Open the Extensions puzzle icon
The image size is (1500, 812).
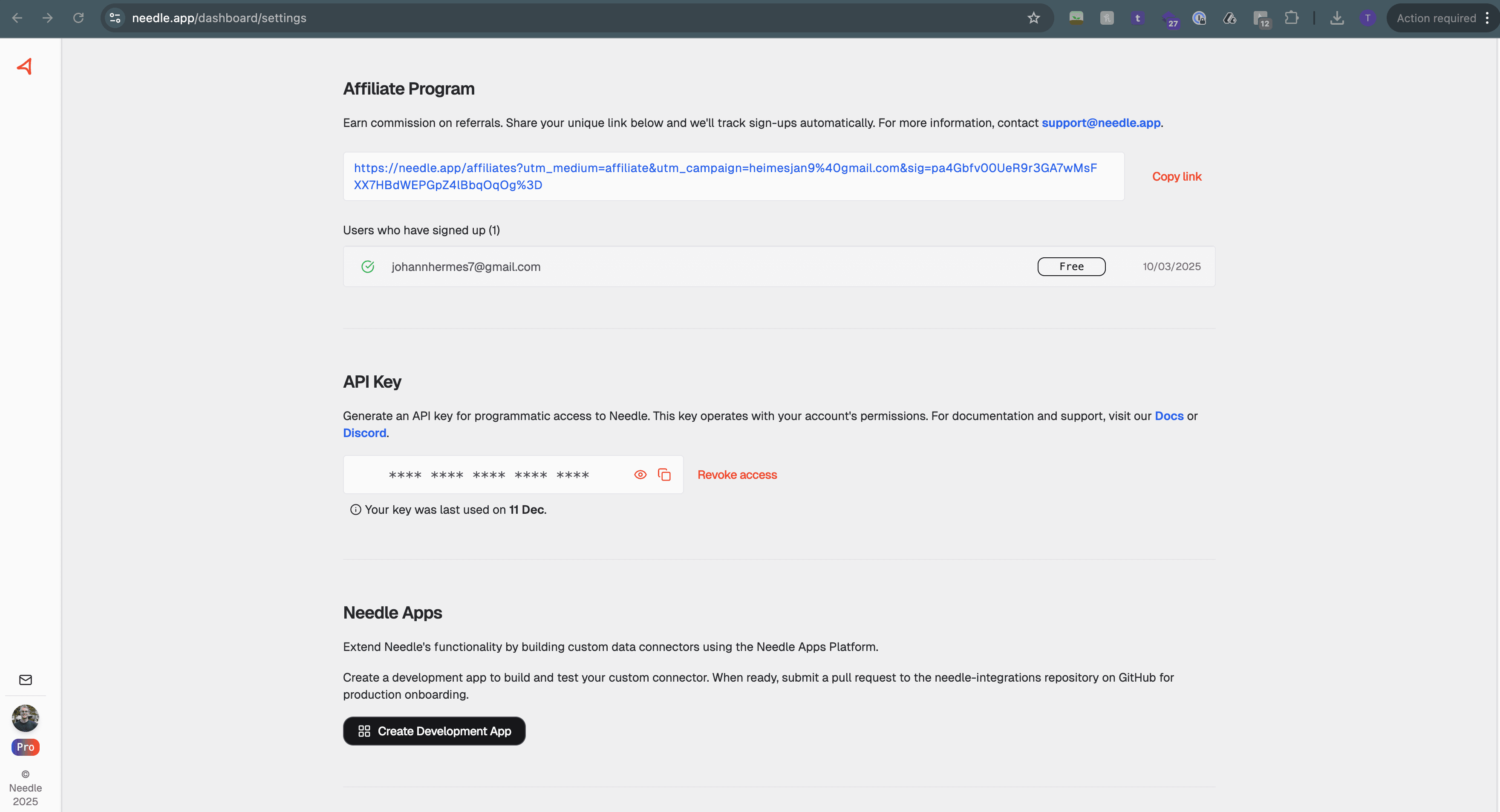click(1292, 18)
